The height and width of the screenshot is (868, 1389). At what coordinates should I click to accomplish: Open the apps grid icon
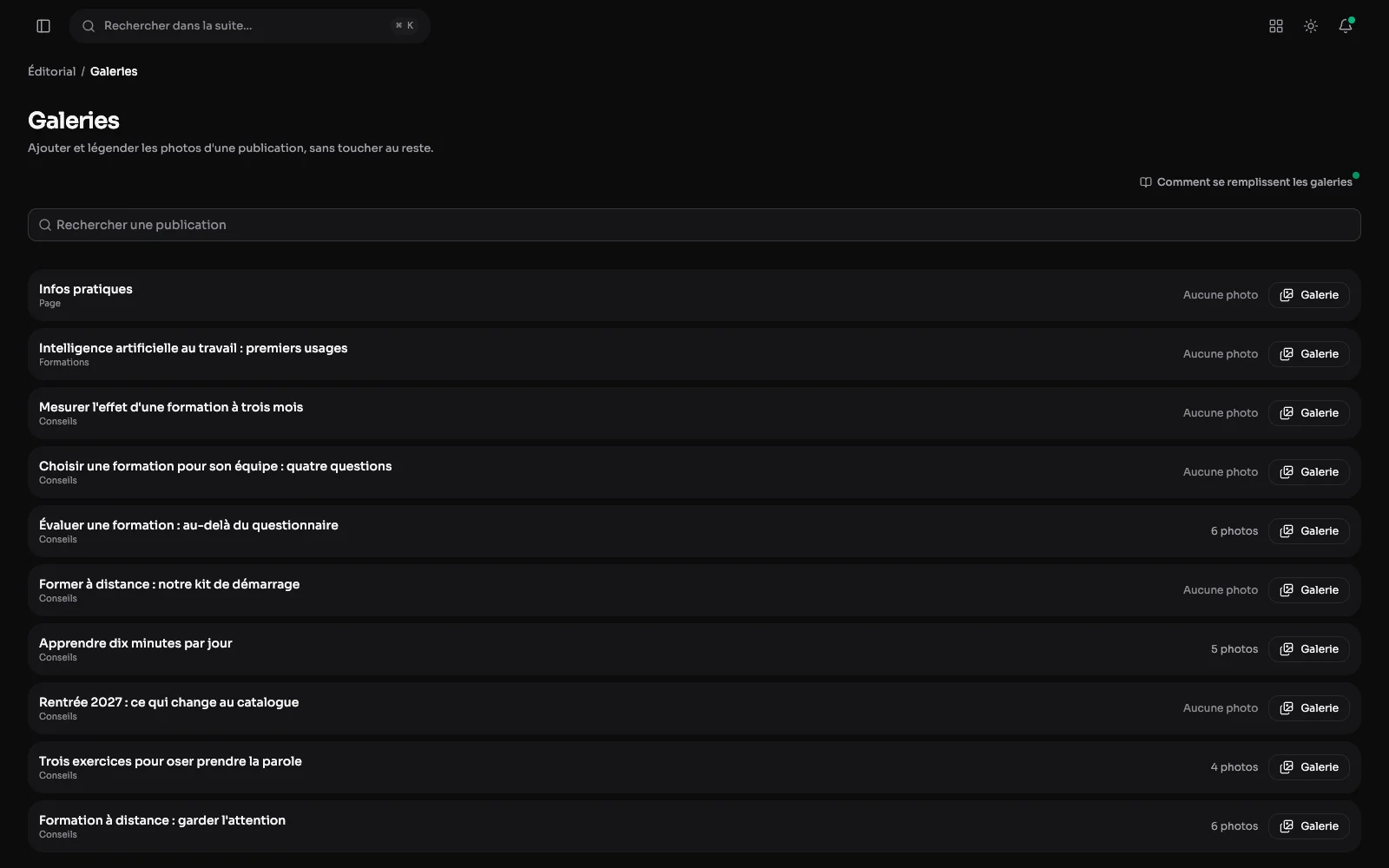pos(1276,26)
